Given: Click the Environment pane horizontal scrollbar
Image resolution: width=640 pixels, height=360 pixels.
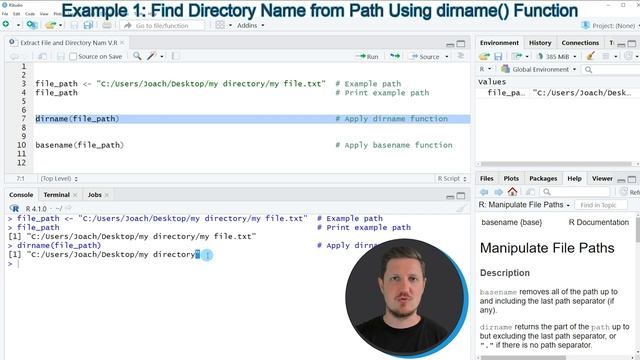Looking at the screenshot, I should click(x=556, y=164).
